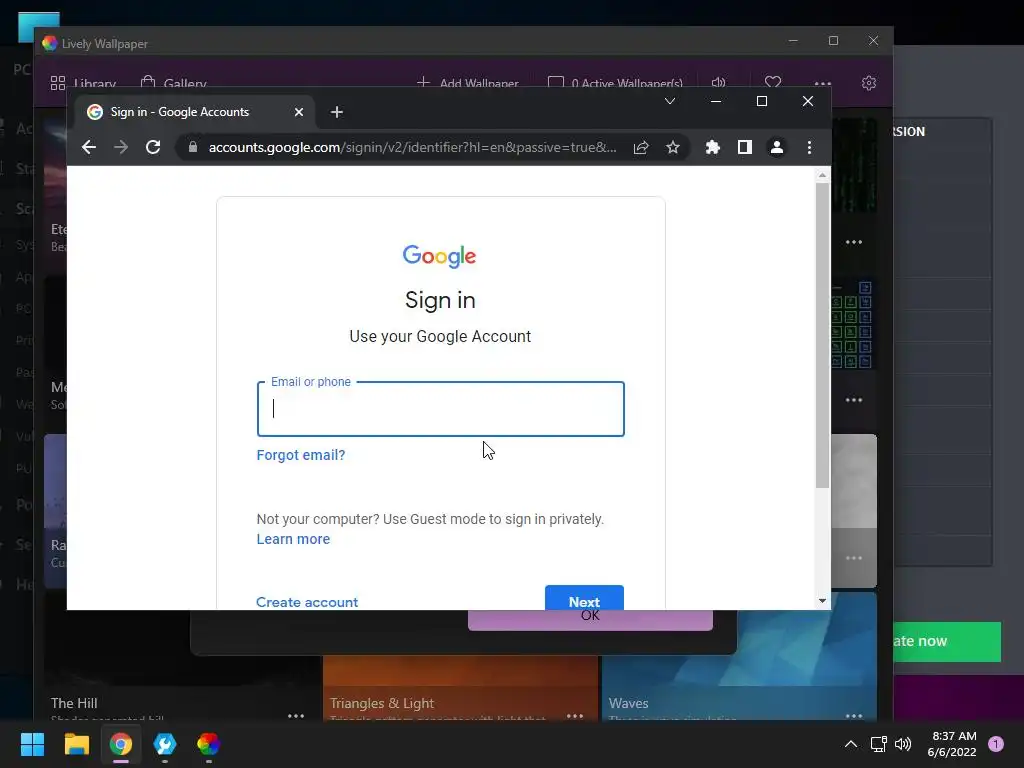Click the Lively volume icon
The width and height of the screenshot is (1024, 768).
coord(718,82)
